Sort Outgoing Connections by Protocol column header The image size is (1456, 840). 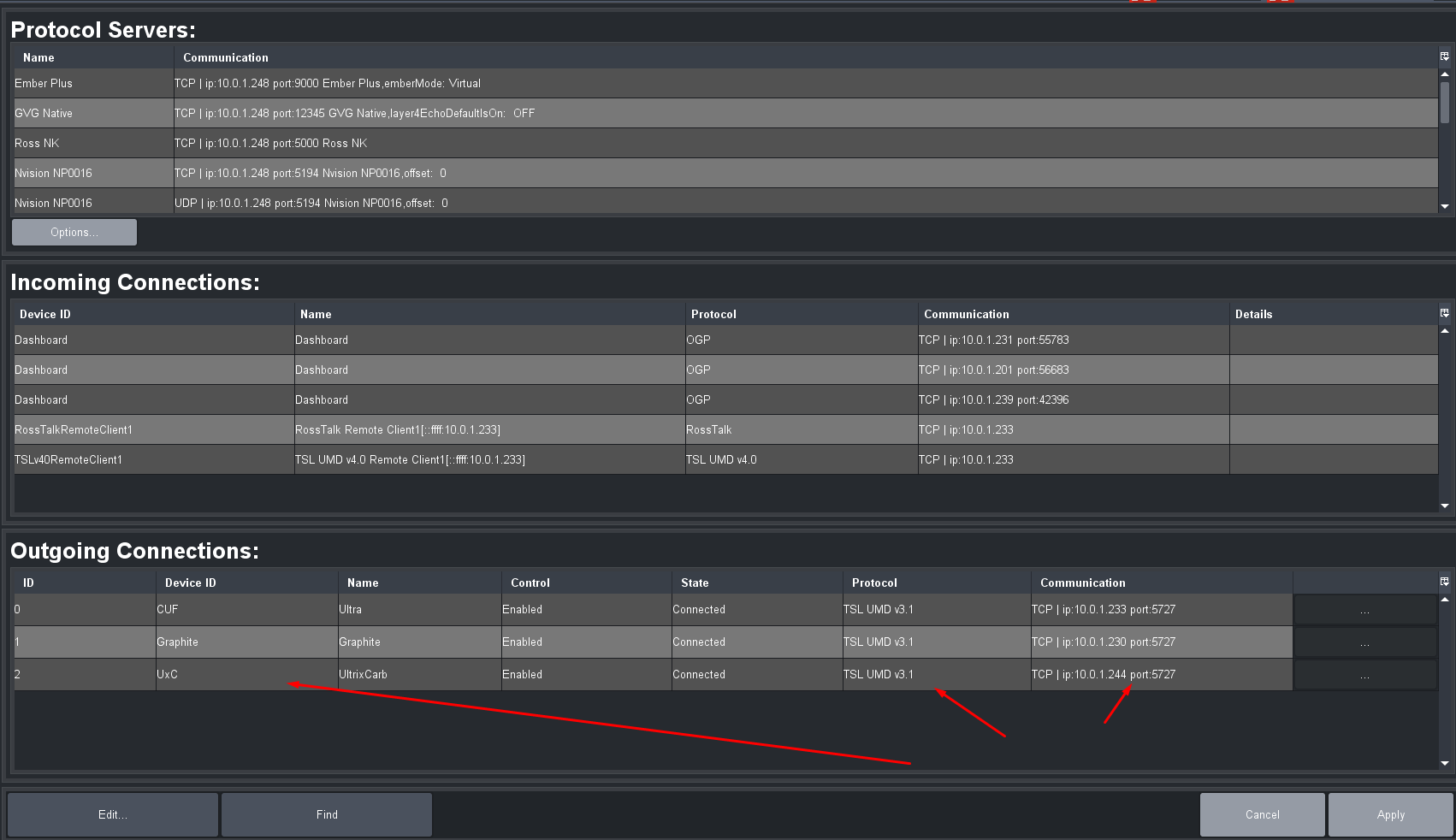click(874, 583)
